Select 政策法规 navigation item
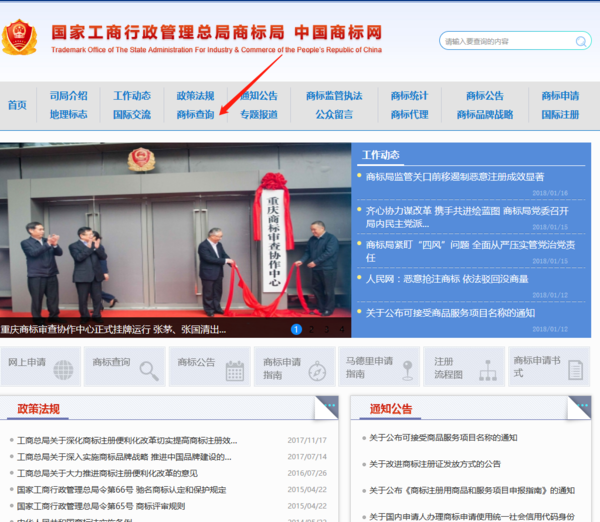Screen dimensions: 600x522 click(x=195, y=96)
